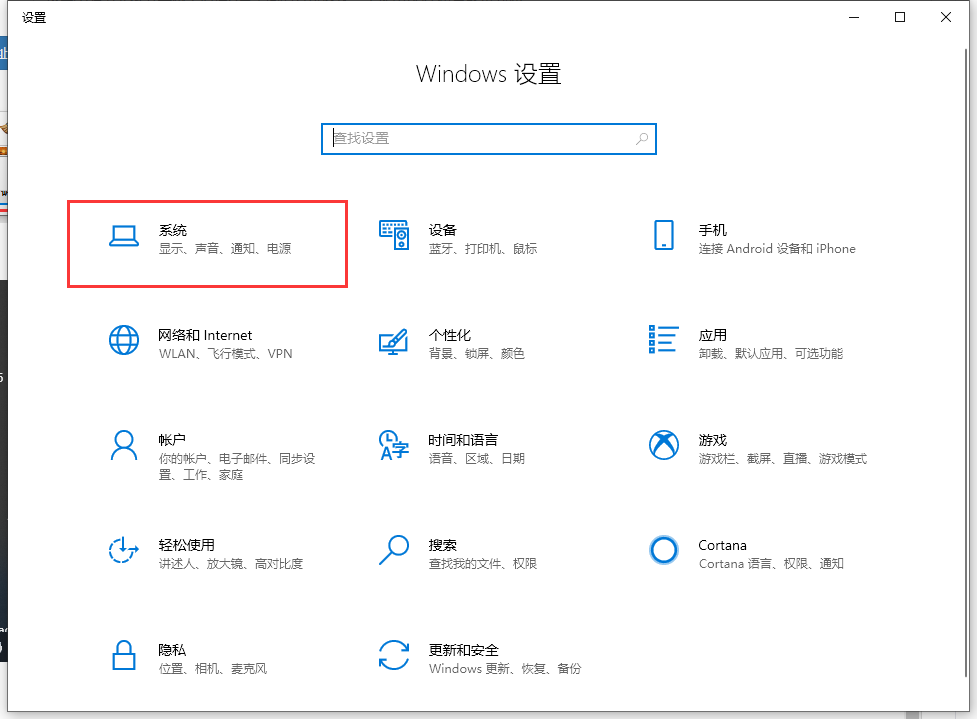Click the 网络和 Internet label
977x719 pixels.
(x=205, y=335)
